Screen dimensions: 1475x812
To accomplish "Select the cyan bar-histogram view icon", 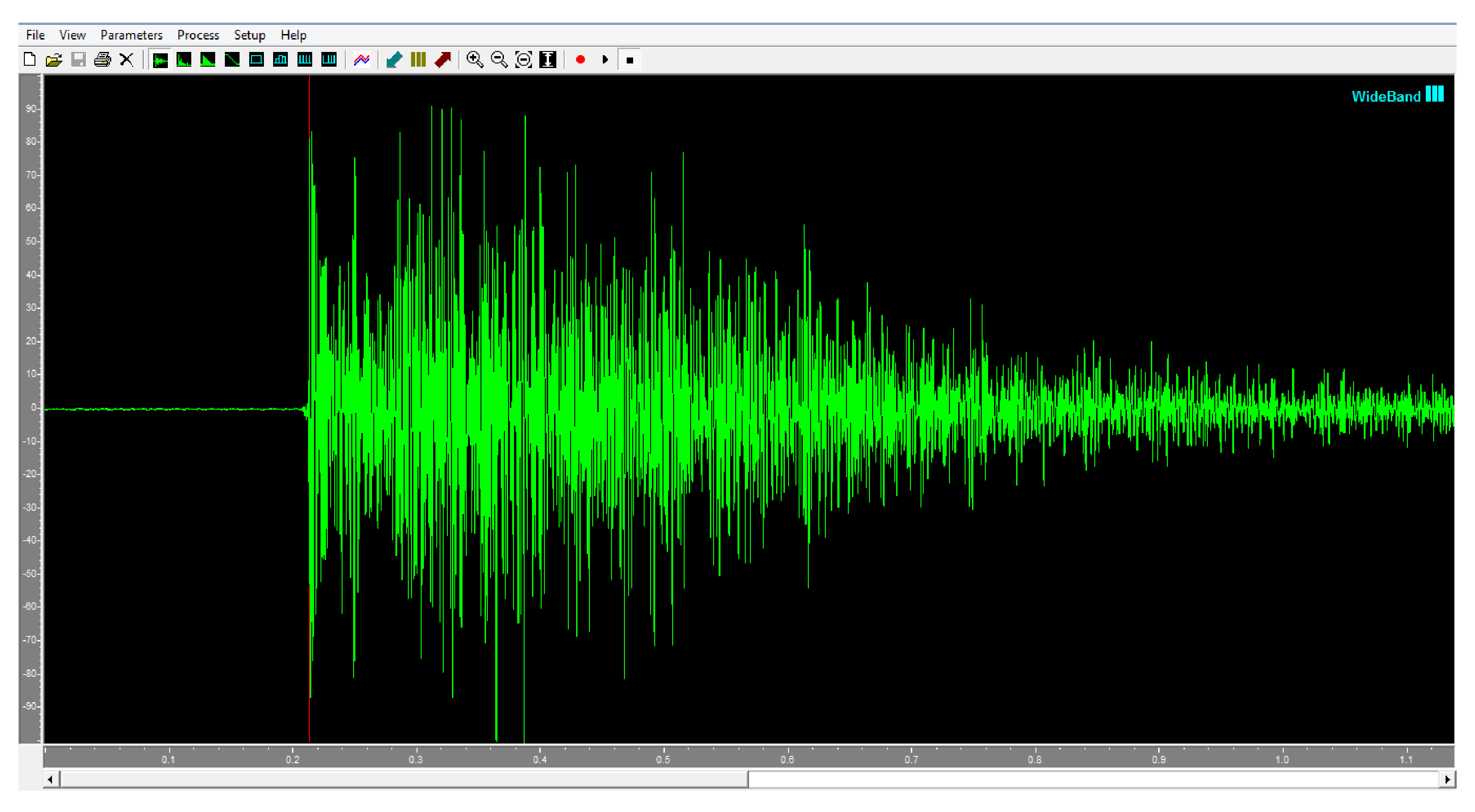I will [x=280, y=60].
